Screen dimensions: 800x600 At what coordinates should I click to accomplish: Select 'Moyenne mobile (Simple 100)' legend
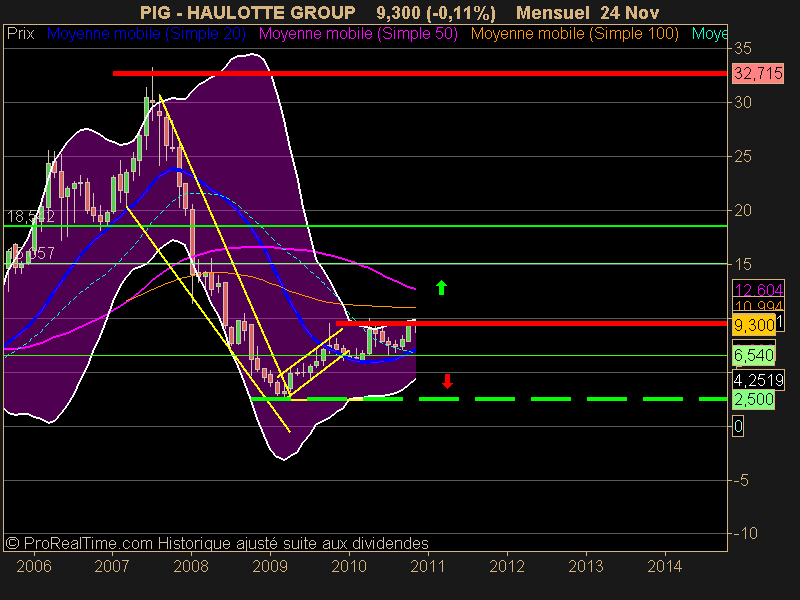click(575, 34)
